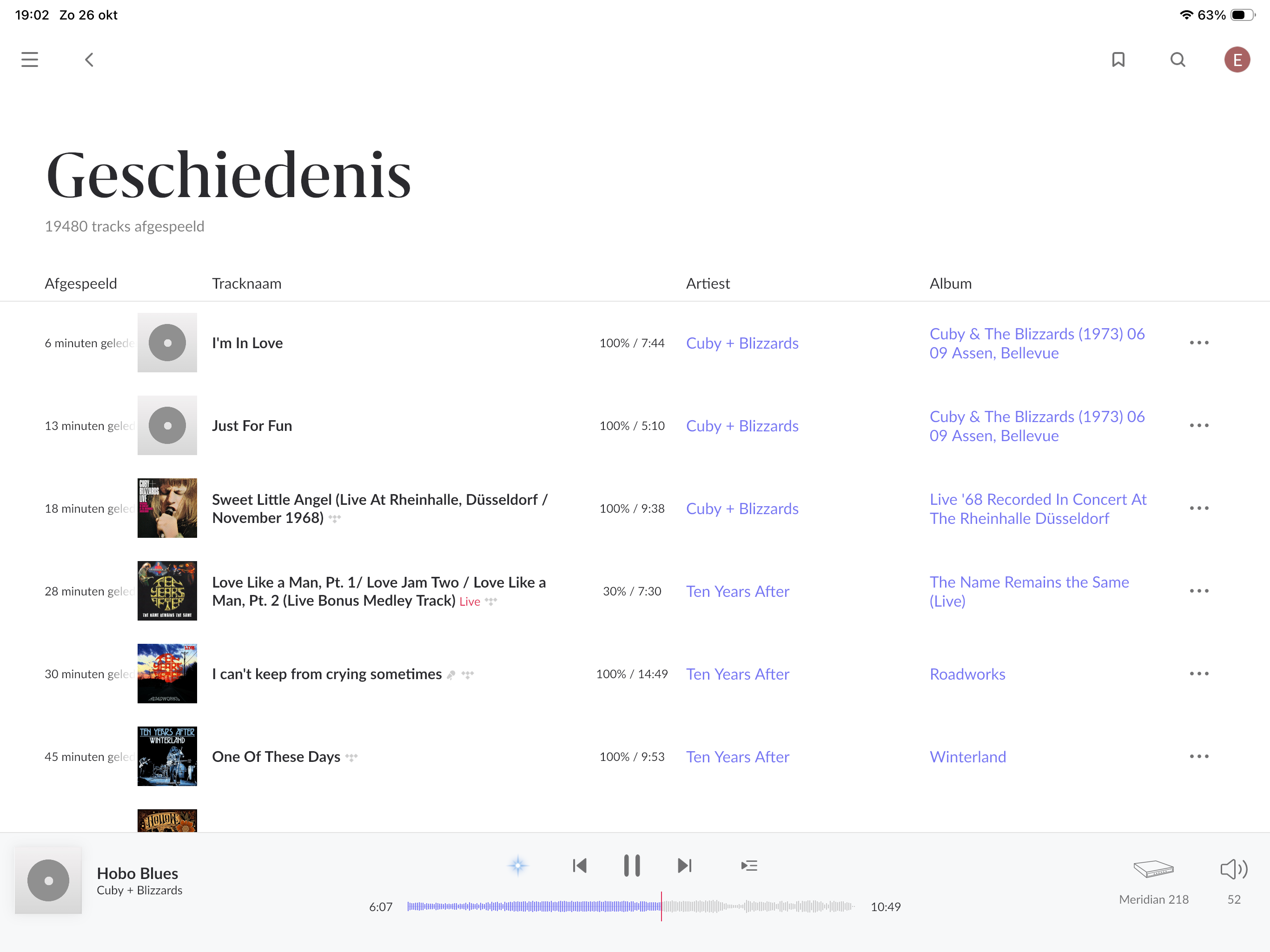This screenshot has height=952, width=1270.
Task: Seek within the Hobo Blues waveform
Action: [x=747, y=906]
